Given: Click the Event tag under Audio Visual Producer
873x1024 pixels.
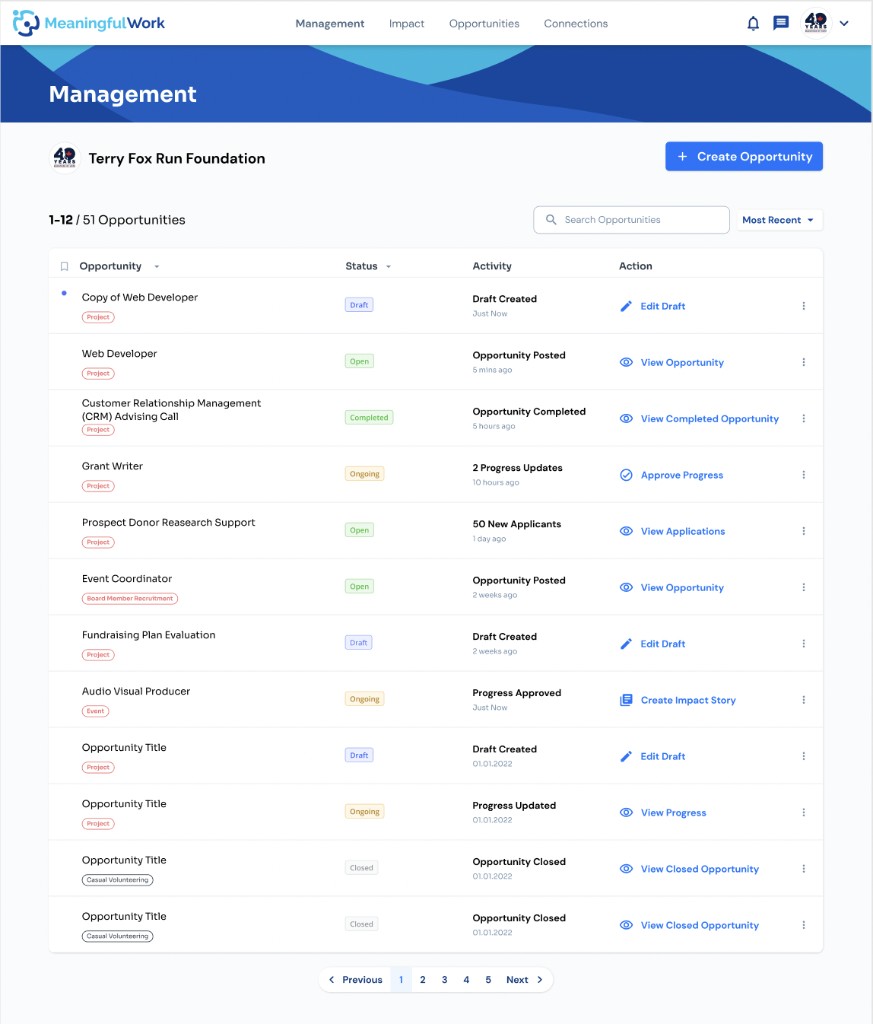Looking at the screenshot, I should click(x=95, y=711).
